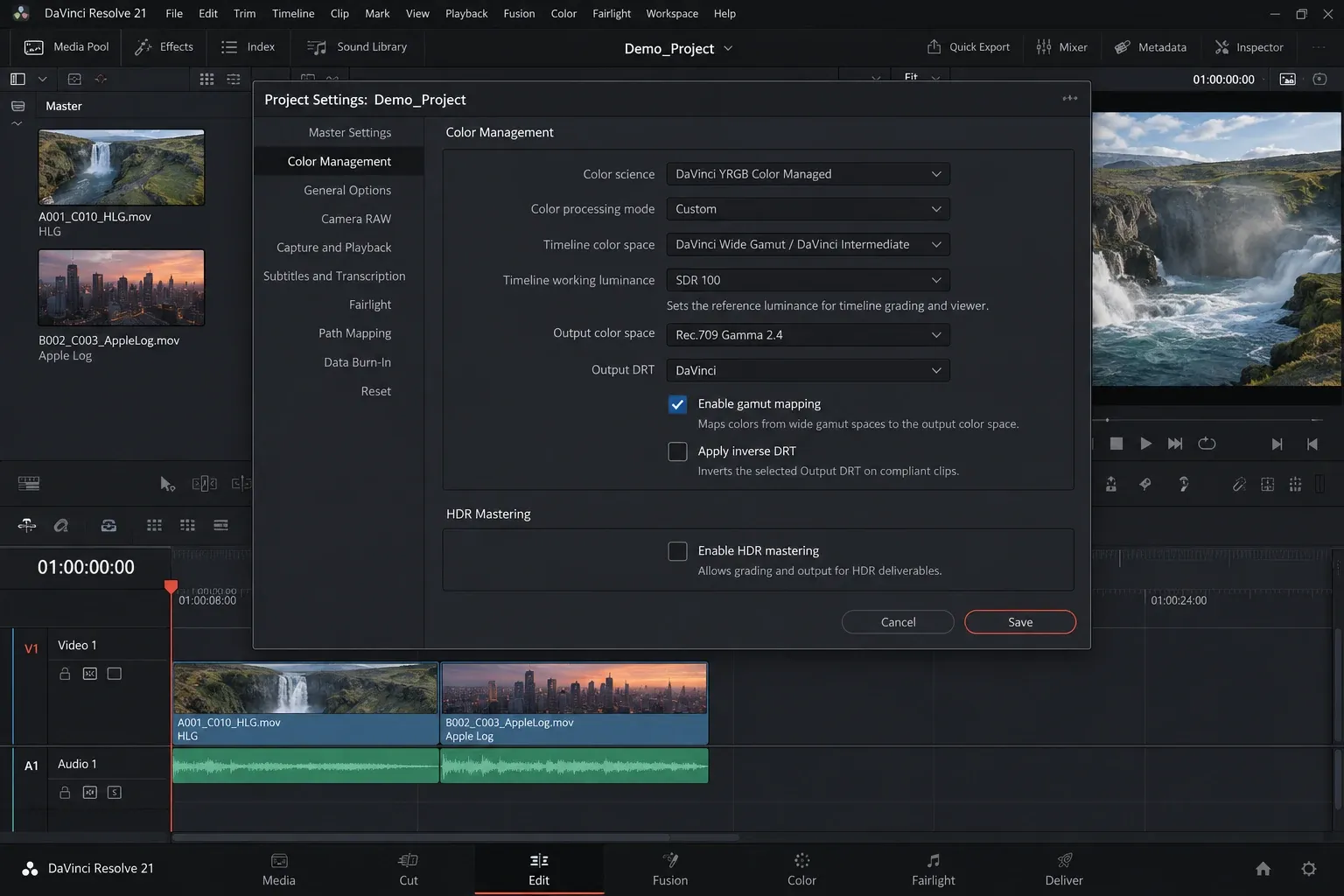
Task: Check Enable HDR mastering
Action: (x=677, y=551)
